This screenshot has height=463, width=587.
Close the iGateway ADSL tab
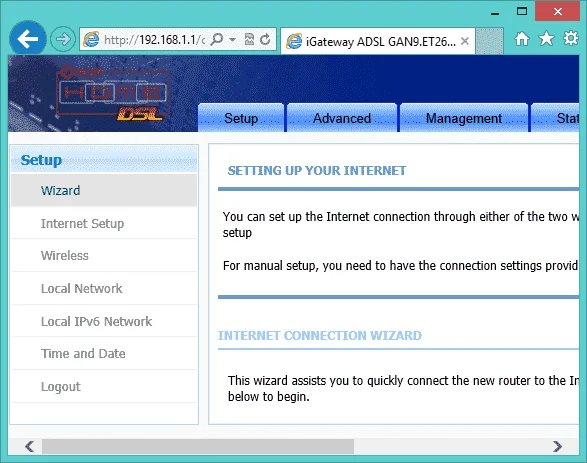[465, 41]
